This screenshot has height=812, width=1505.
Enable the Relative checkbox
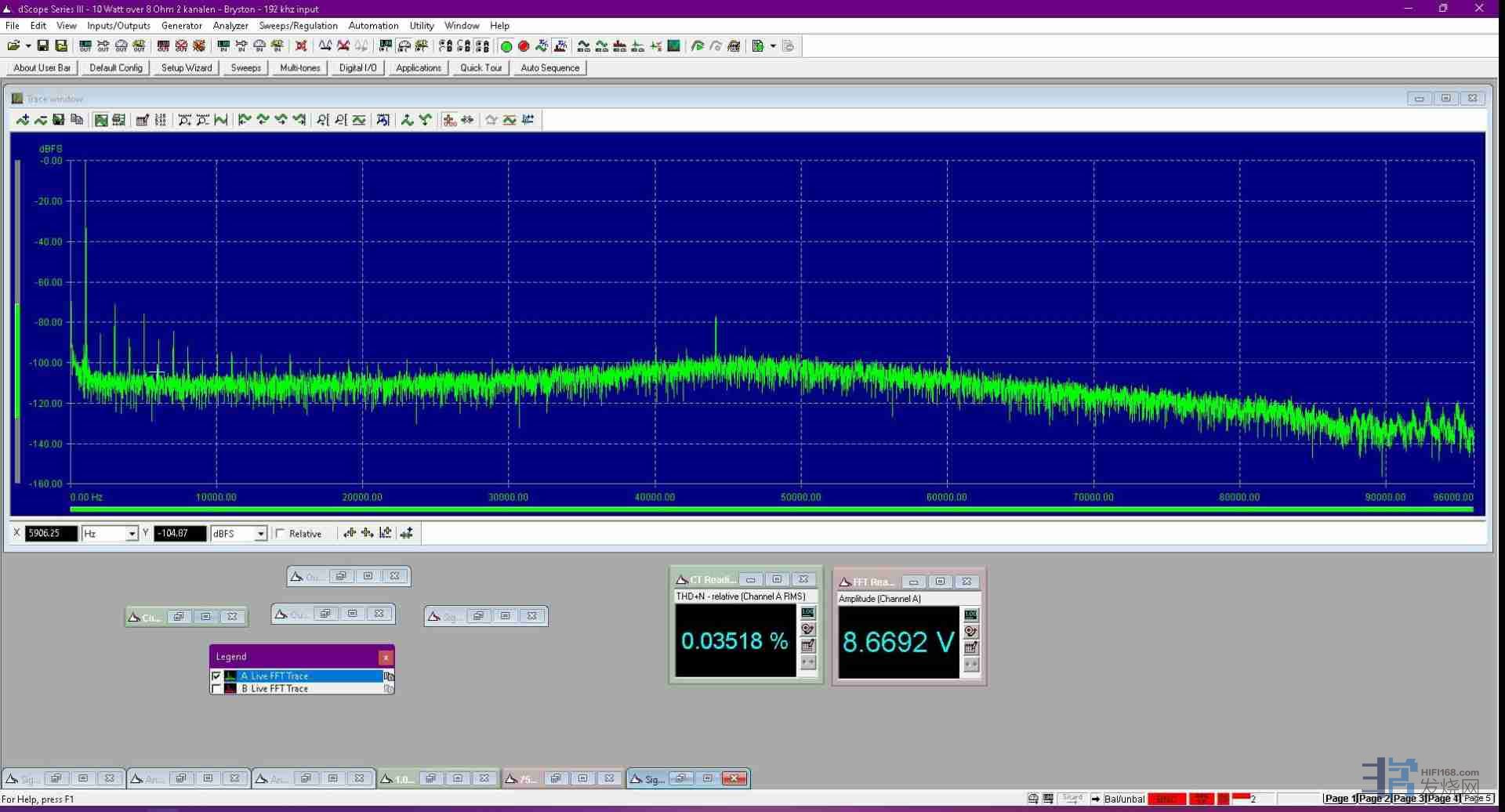click(x=281, y=534)
